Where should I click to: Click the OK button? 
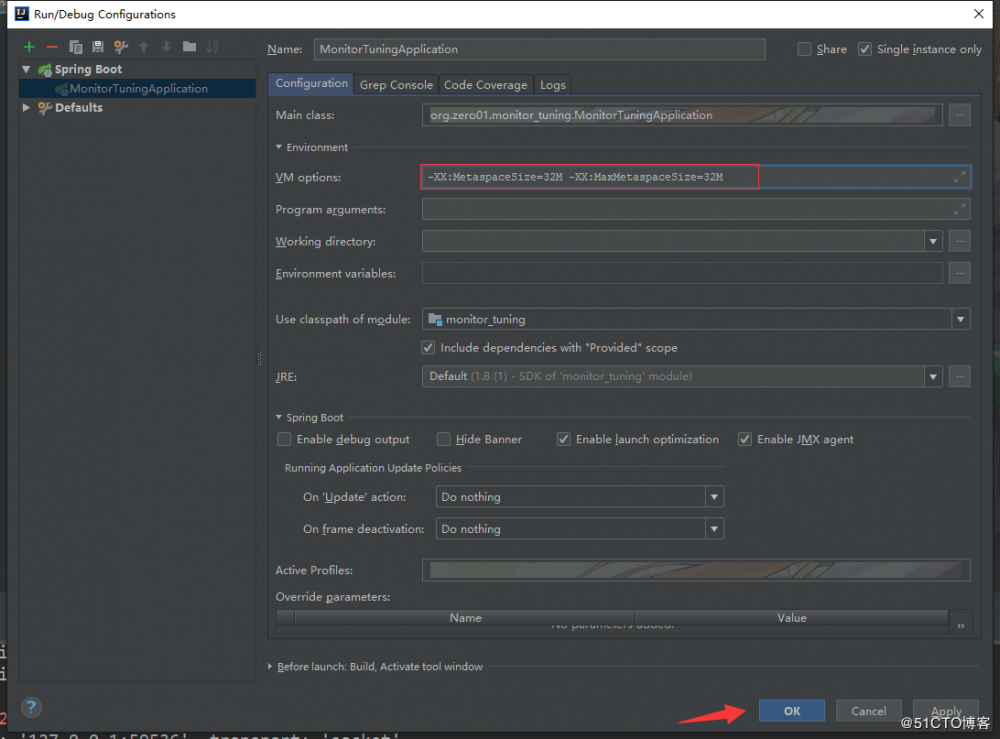point(791,710)
